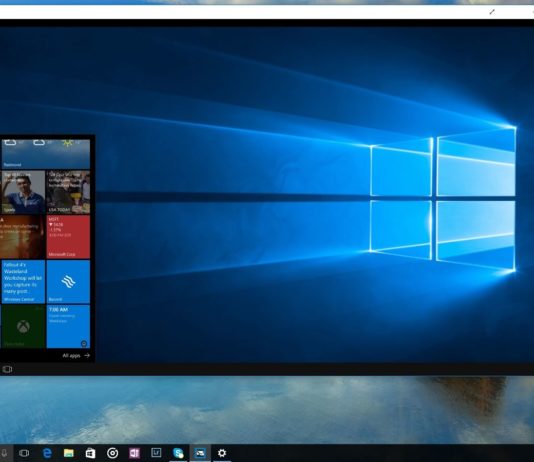Open File Explorer from taskbar
Screen dimensions: 534x462
pos(69,453)
